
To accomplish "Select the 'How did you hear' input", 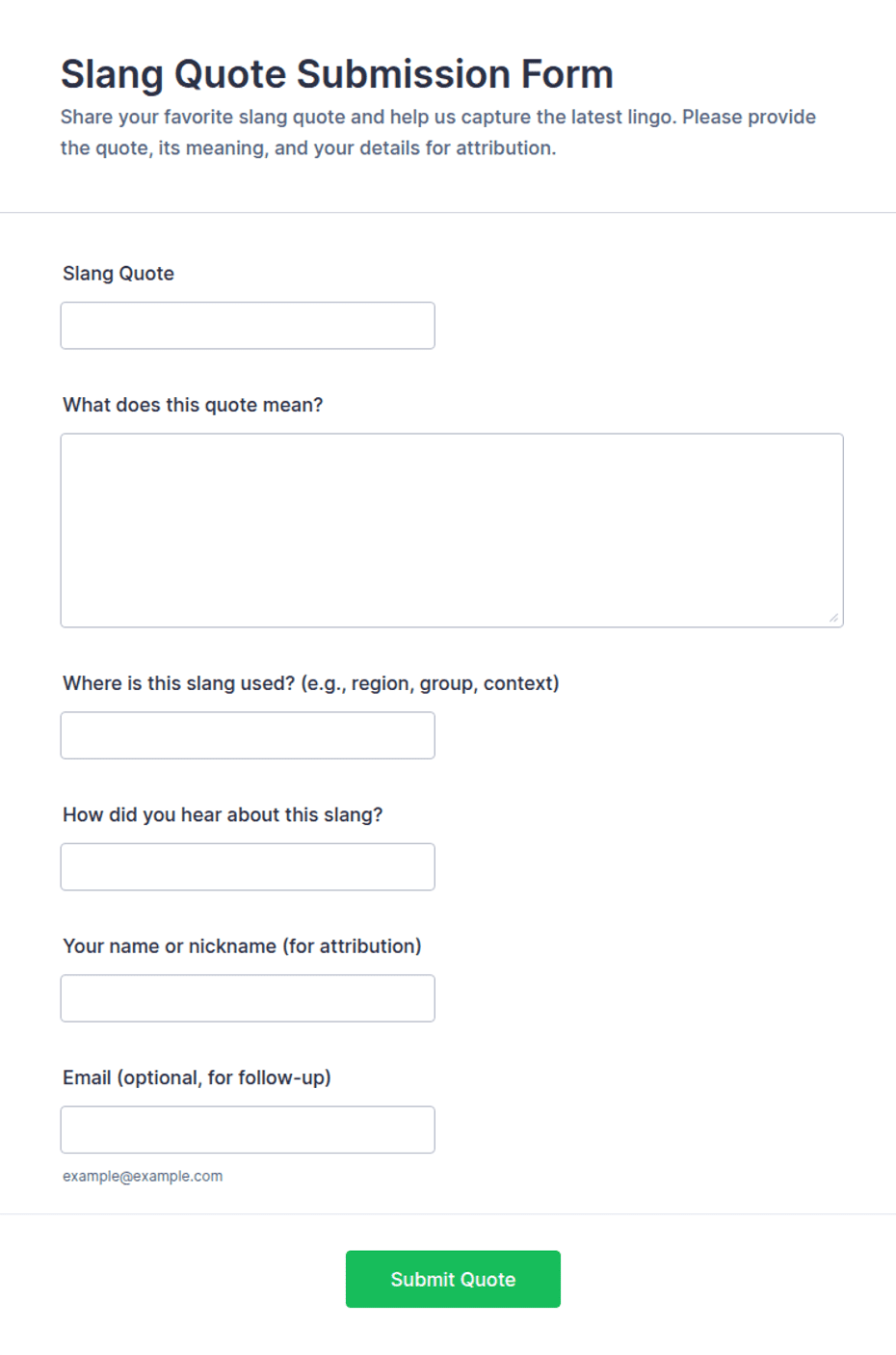I will point(248,866).
